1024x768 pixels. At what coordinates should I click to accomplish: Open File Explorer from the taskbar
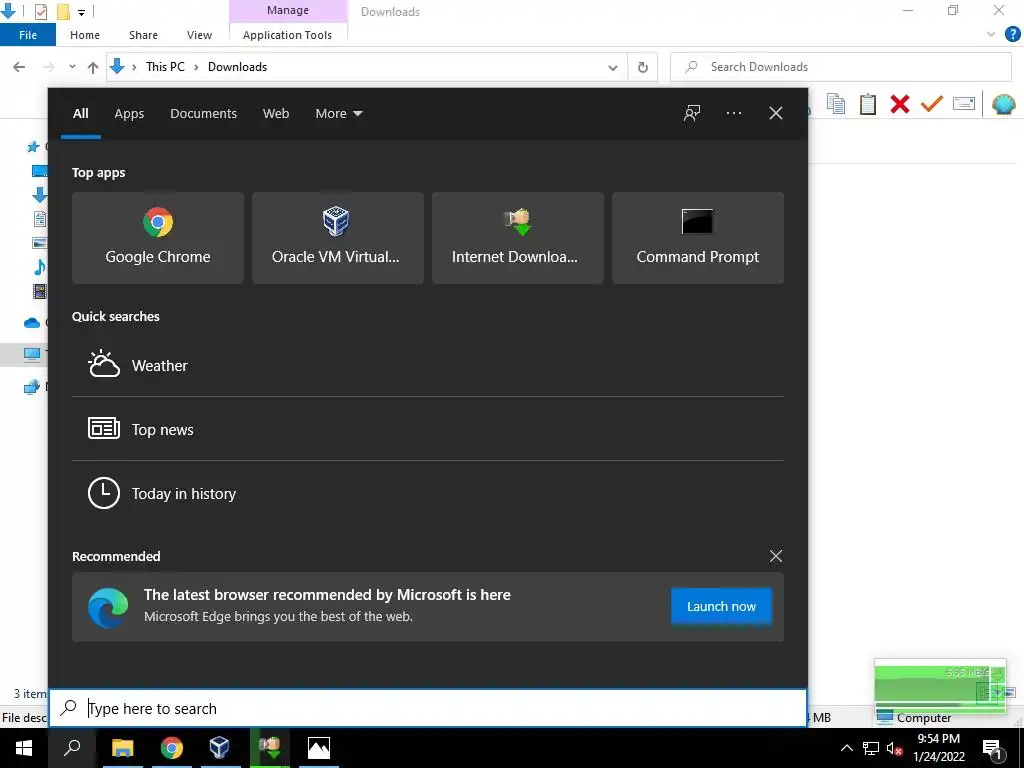pyautogui.click(x=122, y=748)
